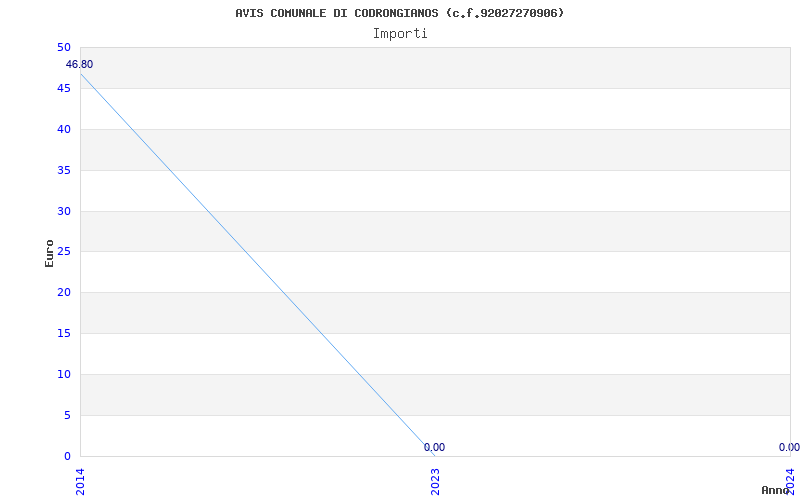Viewport: 800px width, 500px height.
Task: Select the 2014 x-axis label
Action: 80,481
